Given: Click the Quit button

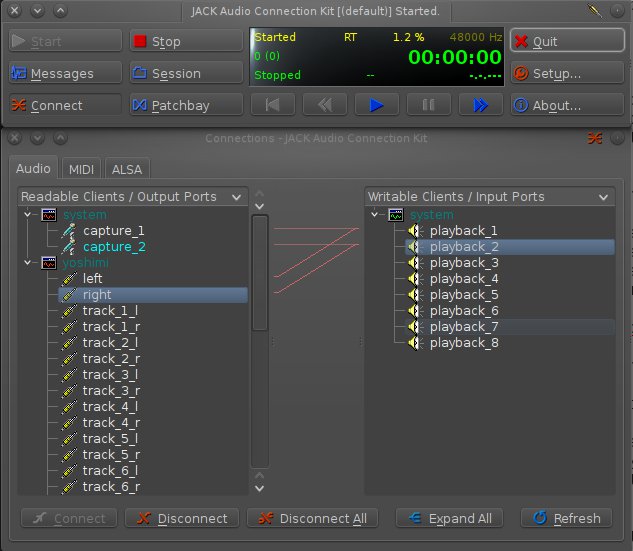Looking at the screenshot, I should (567, 42).
